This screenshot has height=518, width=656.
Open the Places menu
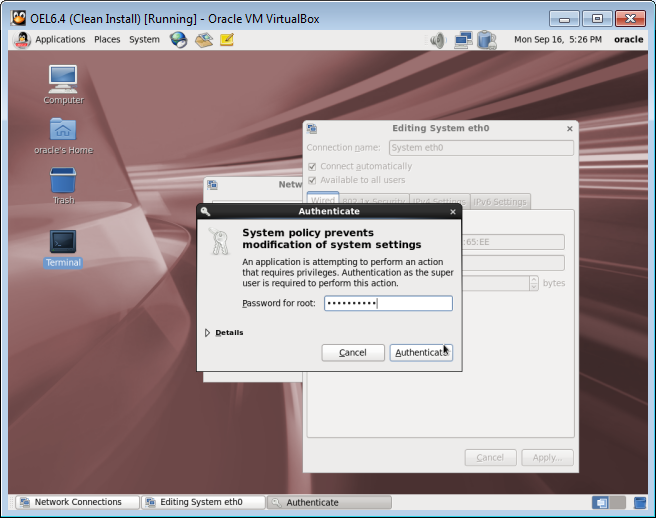tap(107, 40)
